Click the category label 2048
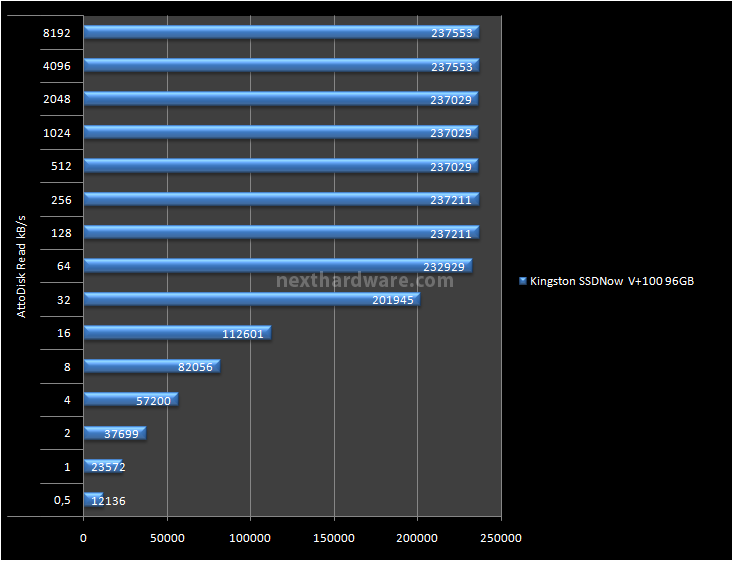733x561 pixels. tap(57, 100)
